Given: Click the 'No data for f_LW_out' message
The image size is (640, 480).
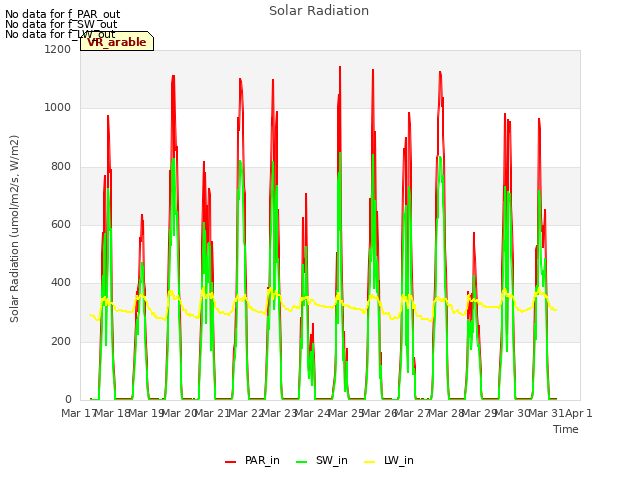Looking at the screenshot, I should click(x=60, y=34).
